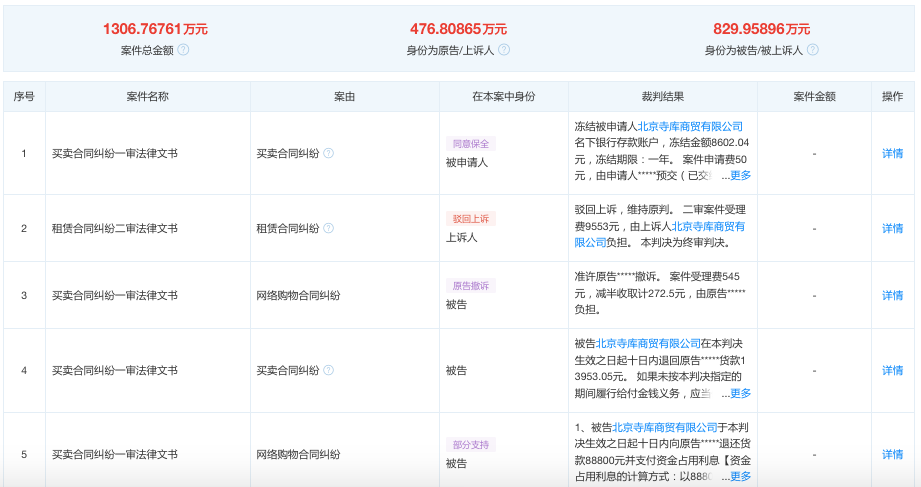Click help icon beside 案件总金额
The image size is (921, 487).
coord(183,50)
